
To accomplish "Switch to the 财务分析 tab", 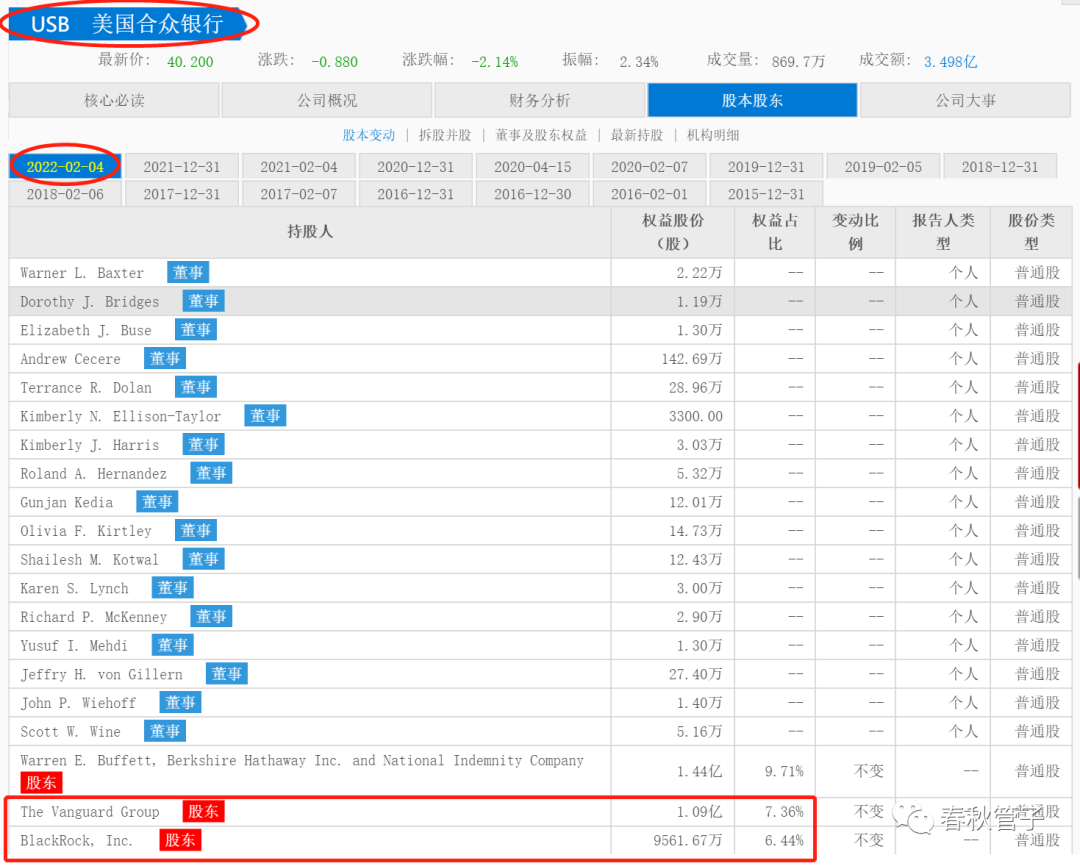I will tap(540, 101).
